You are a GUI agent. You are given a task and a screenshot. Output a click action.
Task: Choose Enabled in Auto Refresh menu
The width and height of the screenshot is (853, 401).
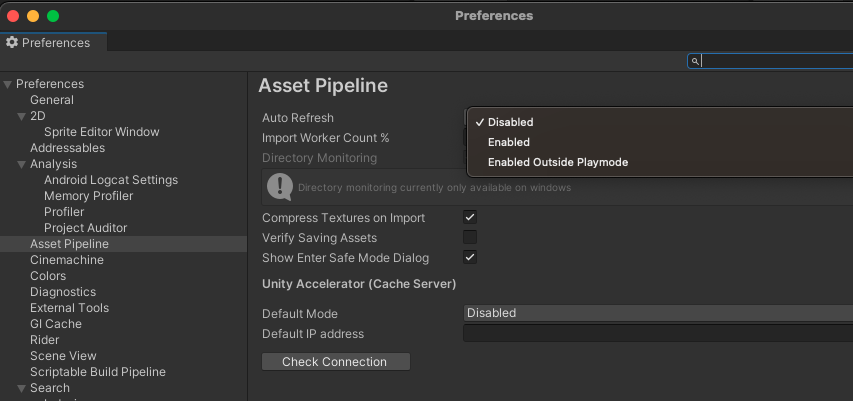coord(509,142)
